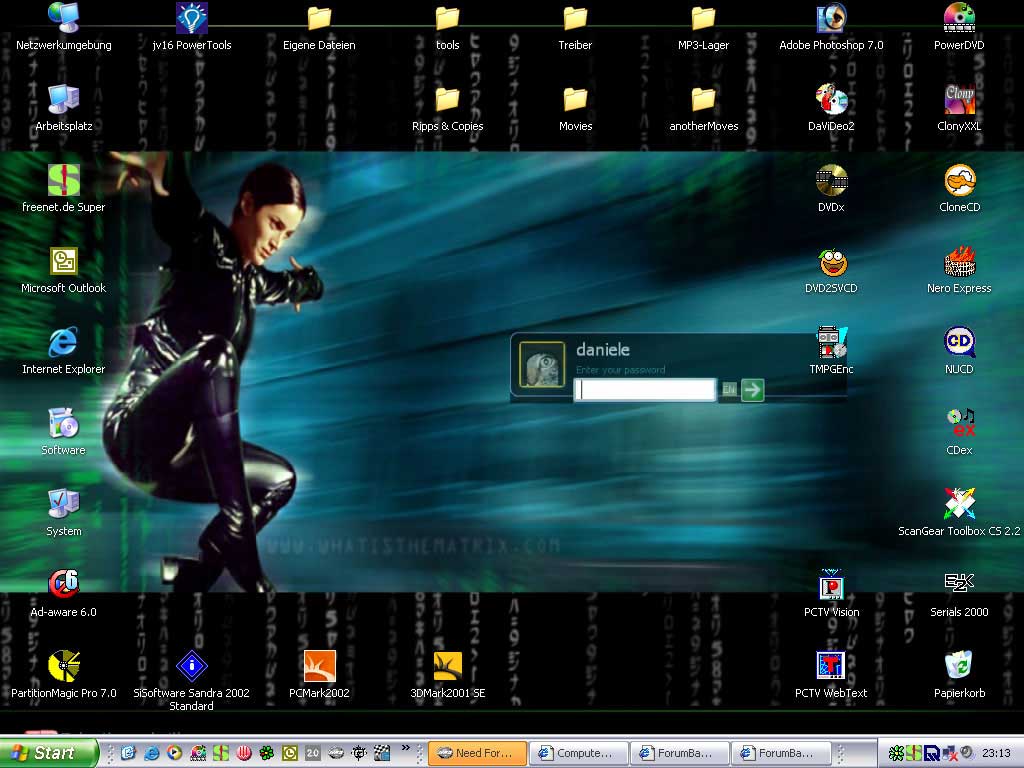Click the network disconnected tray icon
The image size is (1024, 768).
tap(949, 754)
